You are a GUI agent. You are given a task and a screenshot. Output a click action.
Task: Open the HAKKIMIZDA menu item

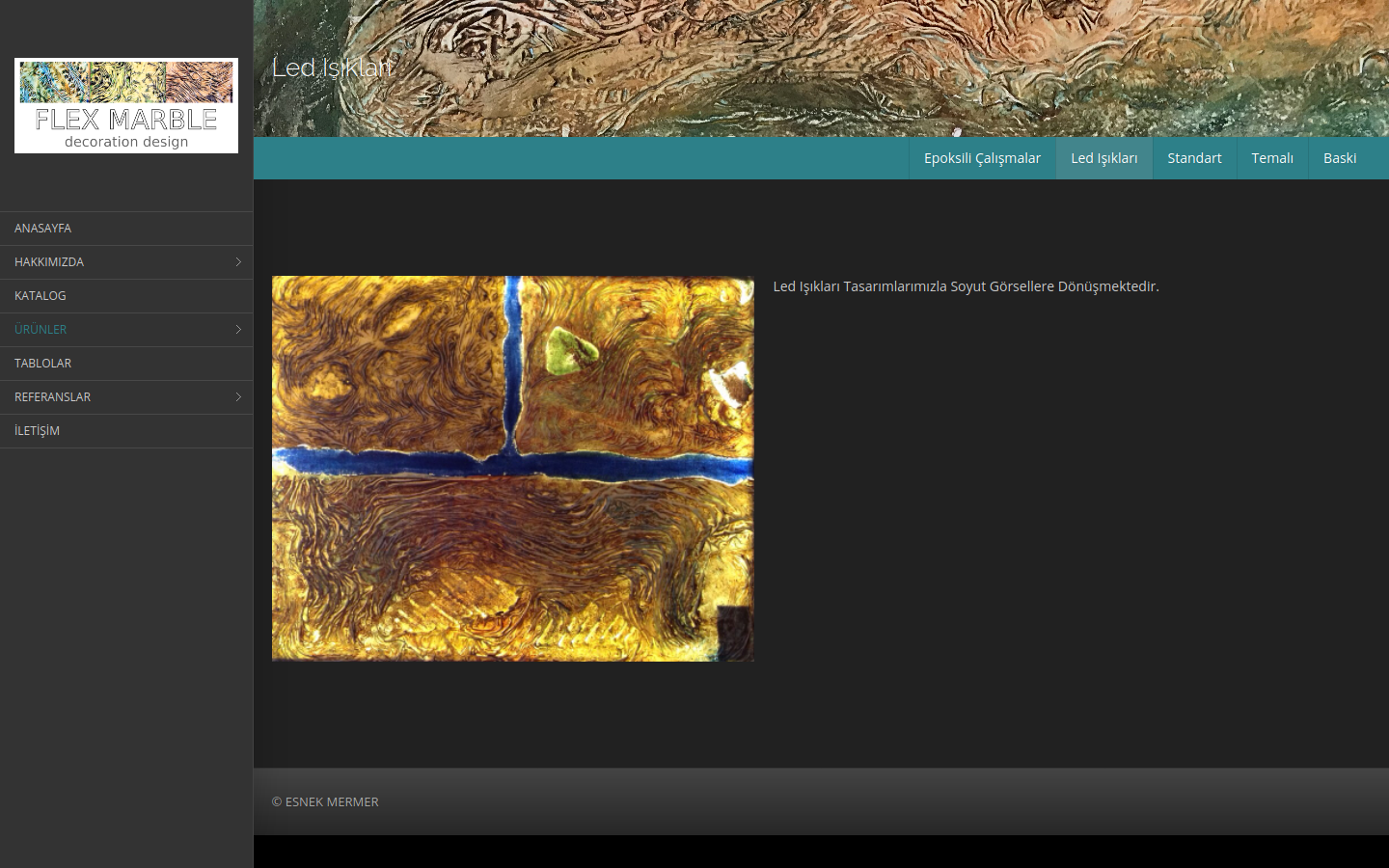[126, 262]
